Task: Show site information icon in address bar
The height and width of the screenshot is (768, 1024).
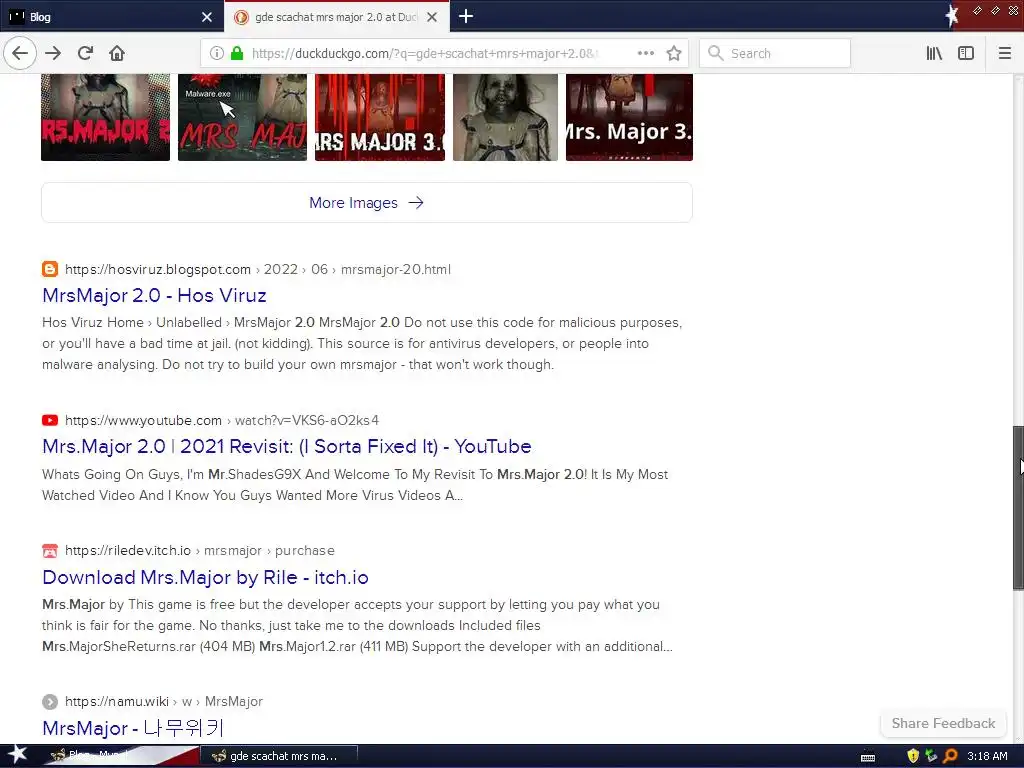Action: [x=217, y=53]
